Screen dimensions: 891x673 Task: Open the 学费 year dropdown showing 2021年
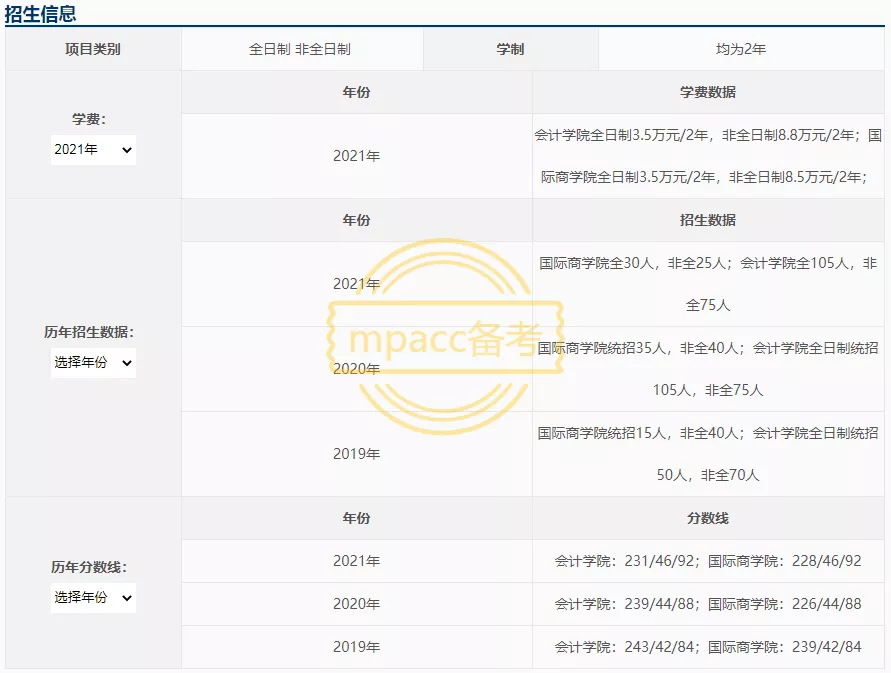[x=93, y=149]
